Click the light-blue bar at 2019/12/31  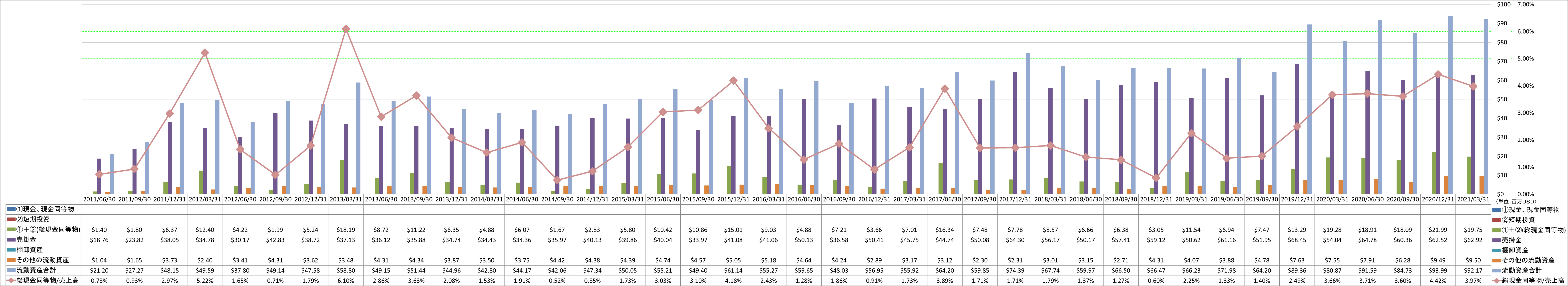[x=1310, y=110]
